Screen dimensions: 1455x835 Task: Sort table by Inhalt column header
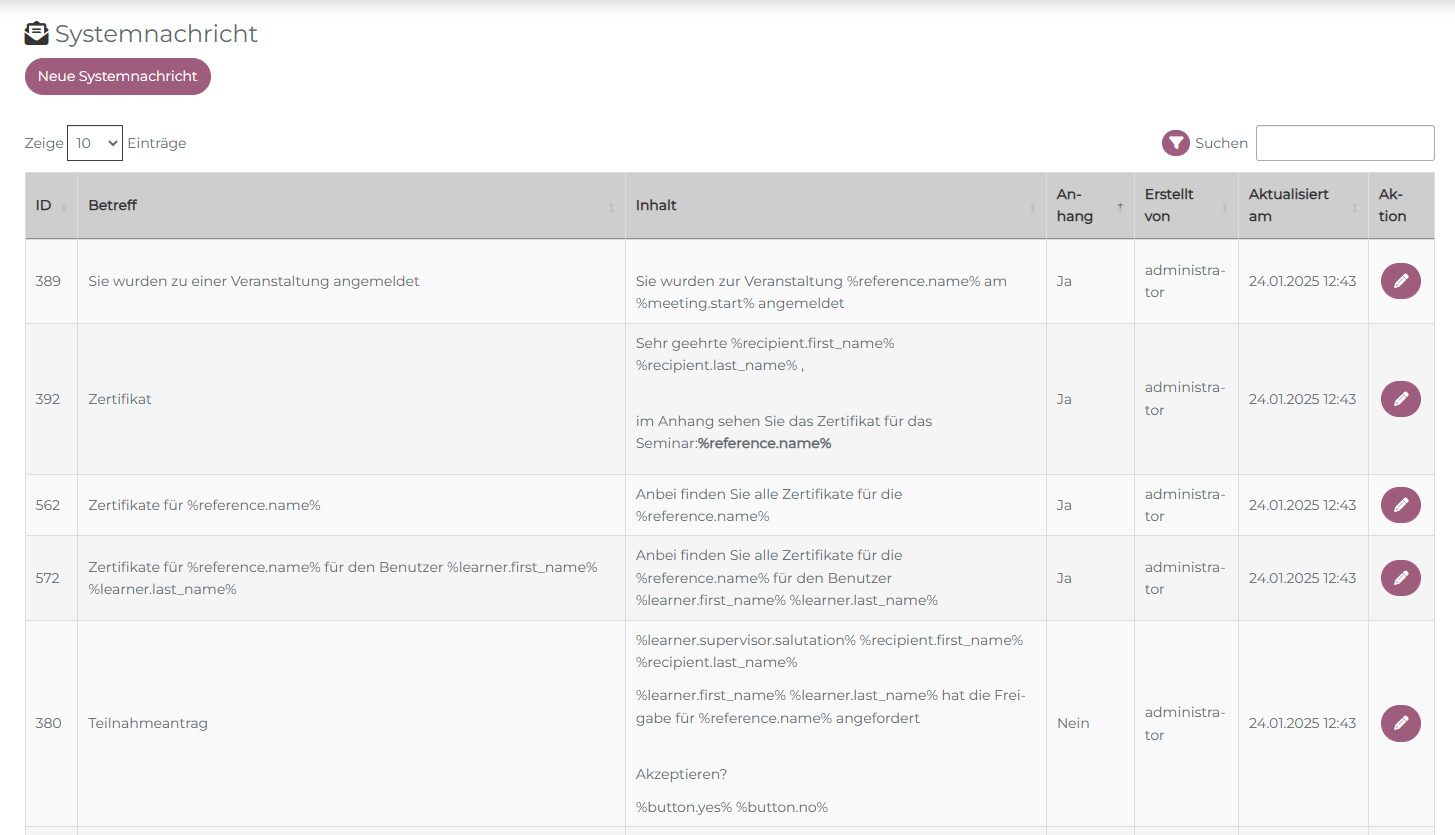tap(656, 205)
